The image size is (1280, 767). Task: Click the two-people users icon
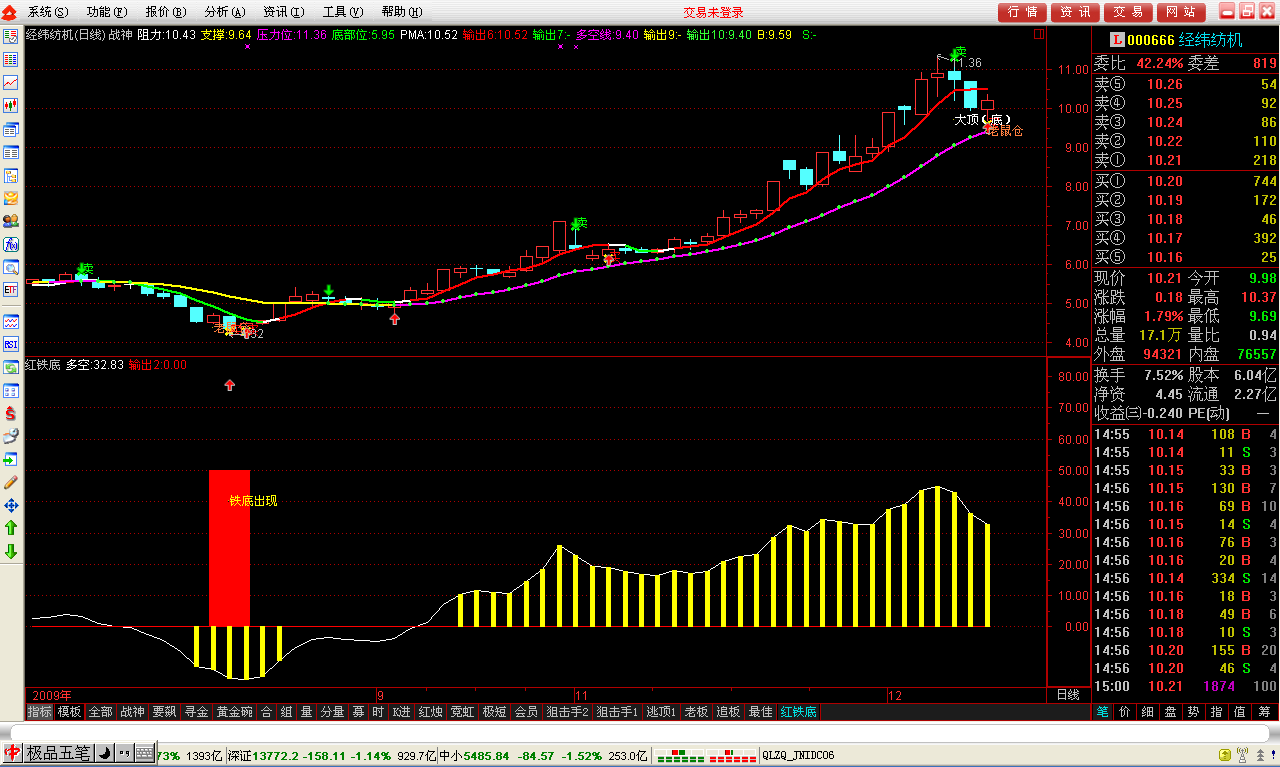(x=11, y=221)
